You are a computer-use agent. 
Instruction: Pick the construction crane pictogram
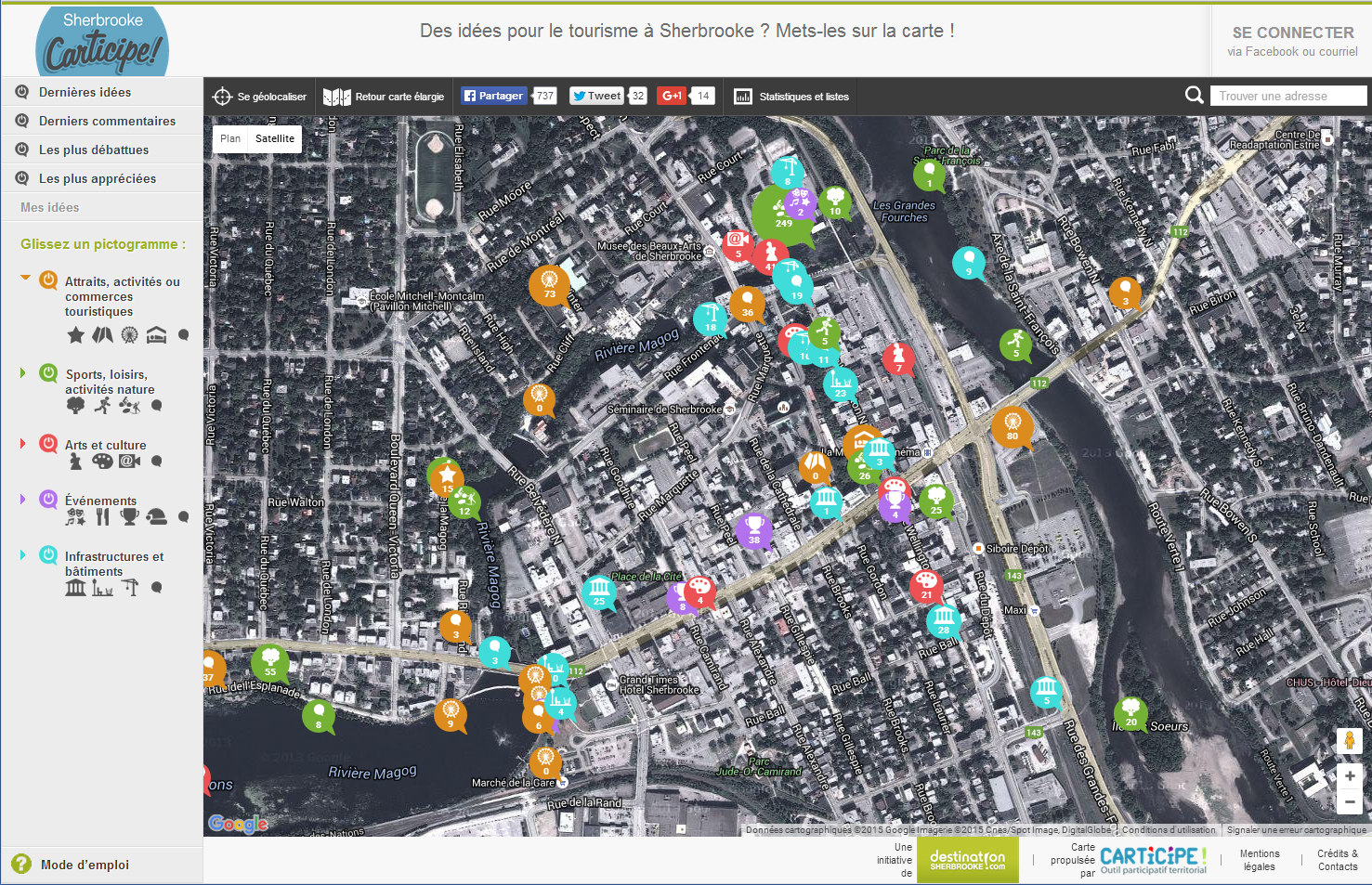point(130,587)
